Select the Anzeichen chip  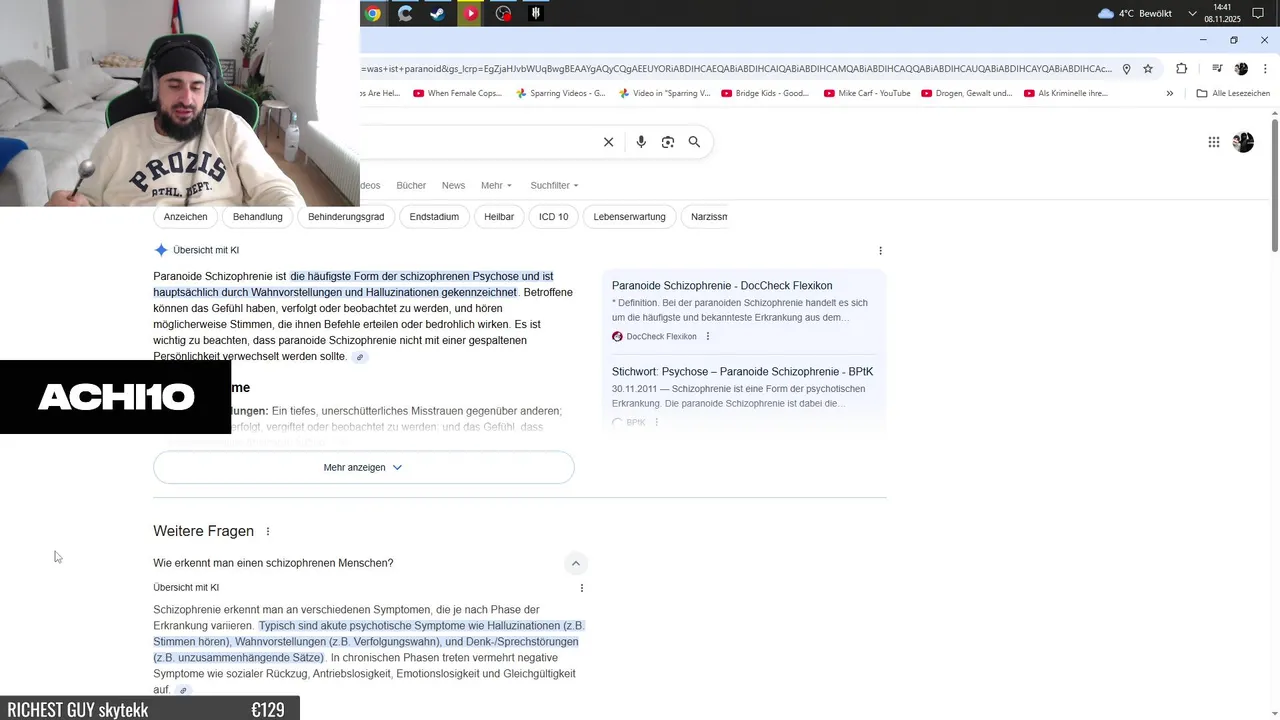tap(185, 216)
